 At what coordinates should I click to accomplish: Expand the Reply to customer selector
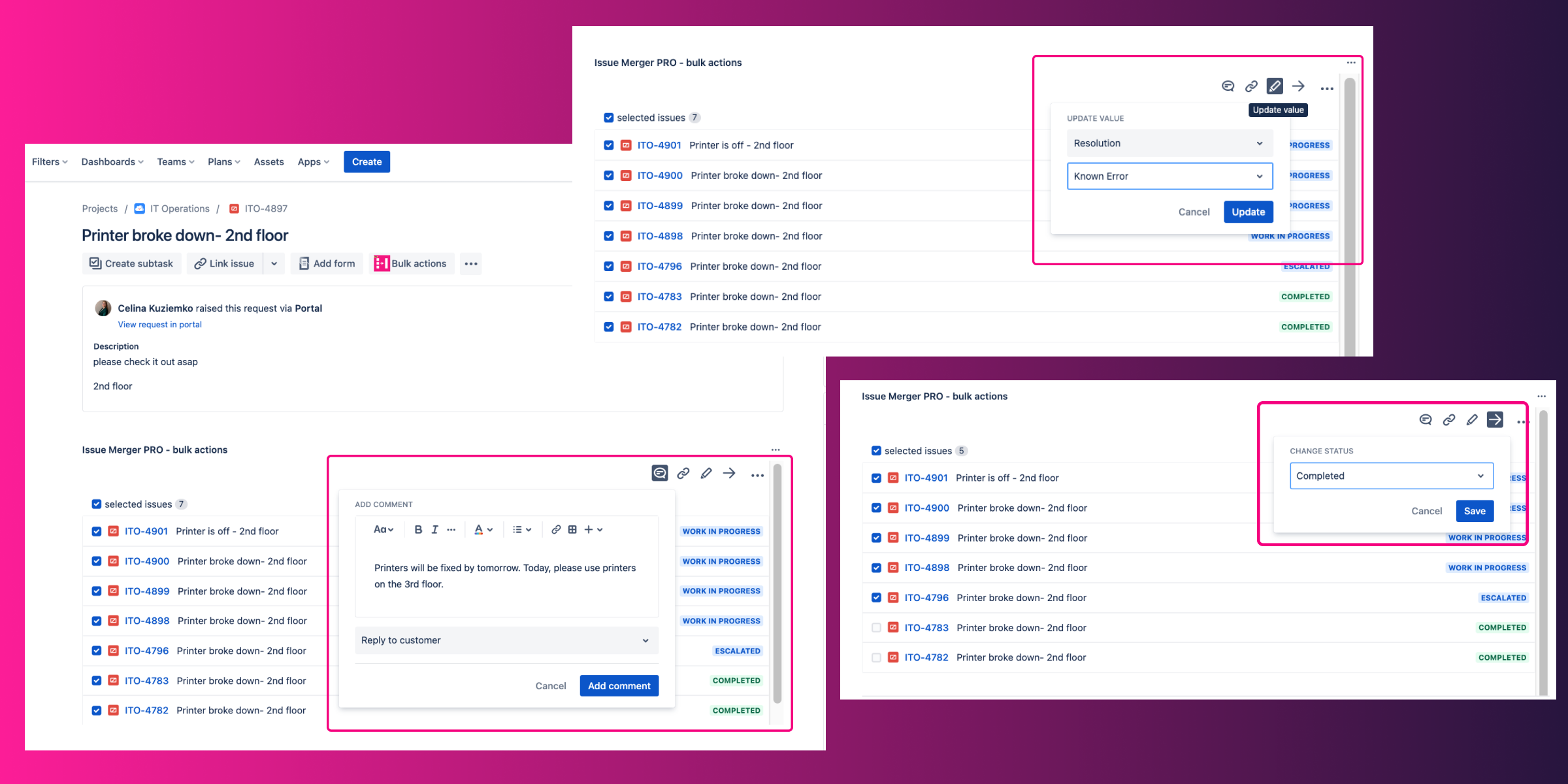(x=506, y=640)
